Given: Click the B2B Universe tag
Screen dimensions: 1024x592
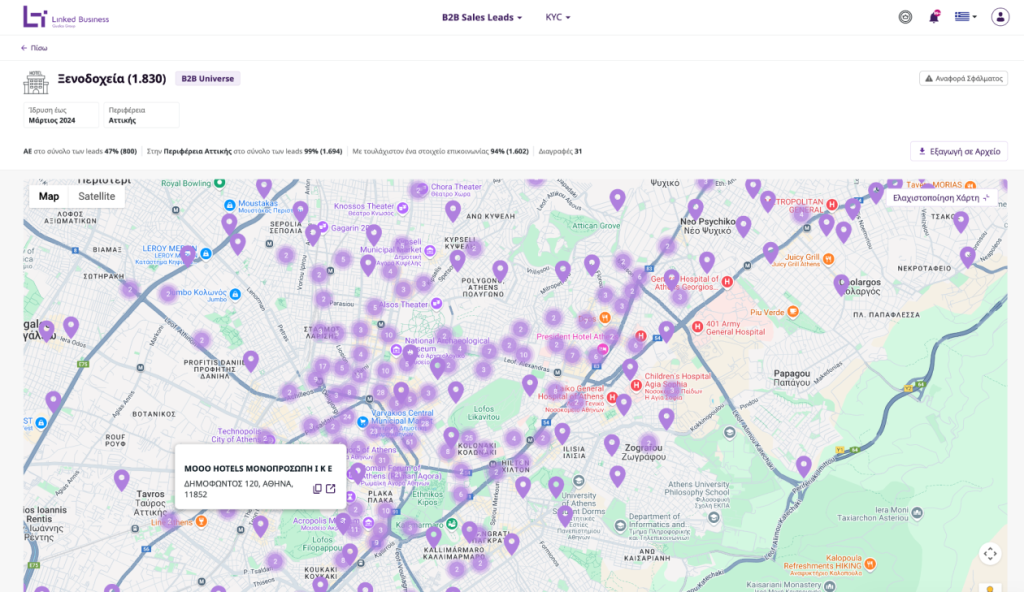Looking at the screenshot, I should 208,78.
